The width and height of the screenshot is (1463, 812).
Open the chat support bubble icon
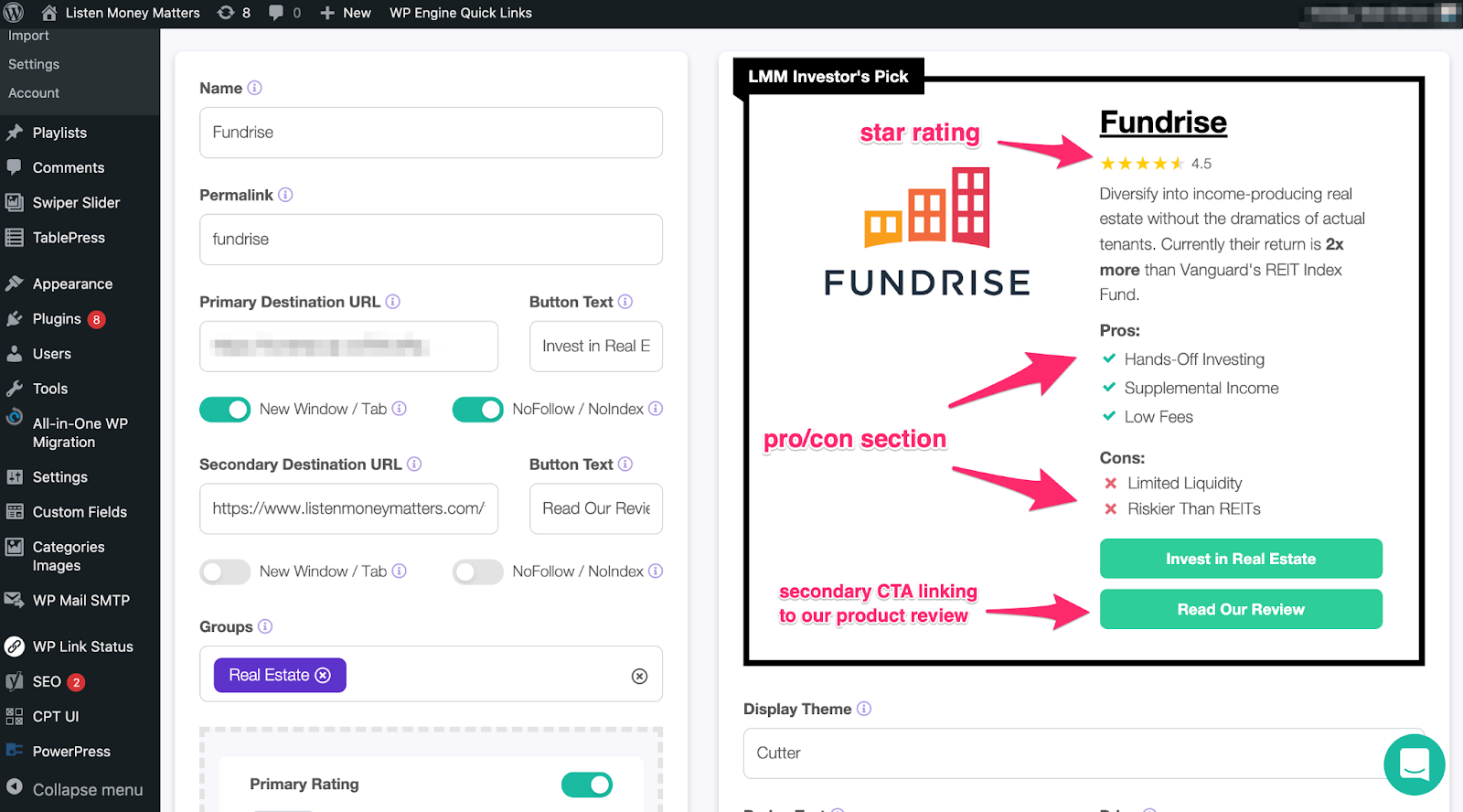pos(1415,764)
